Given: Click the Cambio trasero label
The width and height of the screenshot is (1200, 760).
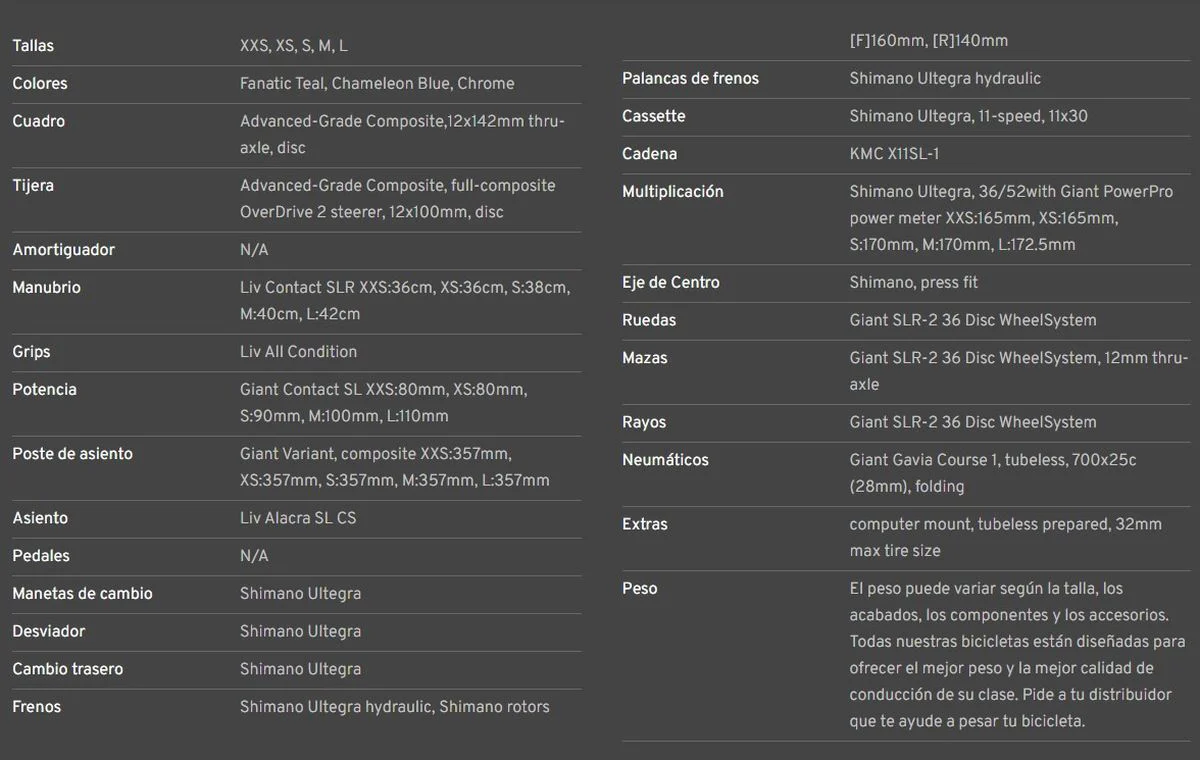Looking at the screenshot, I should pyautogui.click(x=67, y=669).
